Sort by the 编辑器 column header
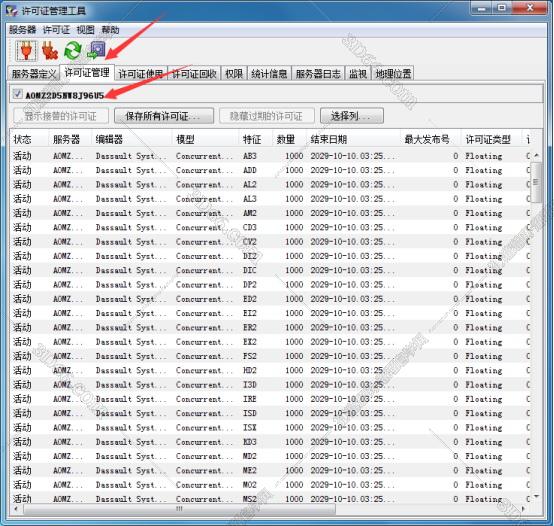554x526 pixels. [132, 139]
